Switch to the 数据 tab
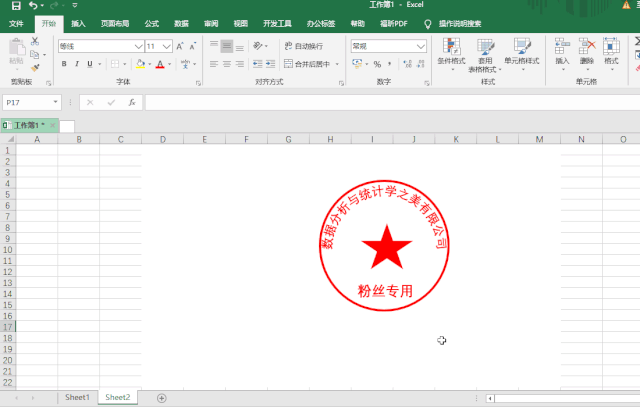Viewport: 640px width, 407px height. 181,24
